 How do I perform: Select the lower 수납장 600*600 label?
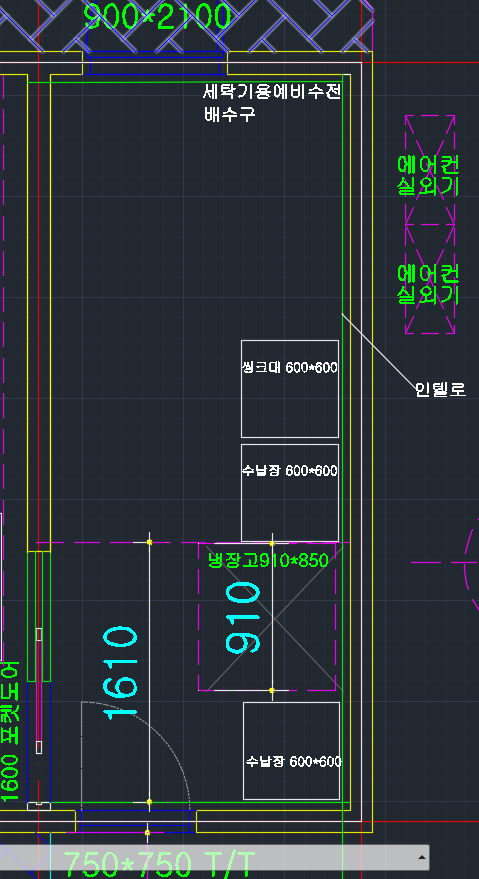[x=293, y=762]
